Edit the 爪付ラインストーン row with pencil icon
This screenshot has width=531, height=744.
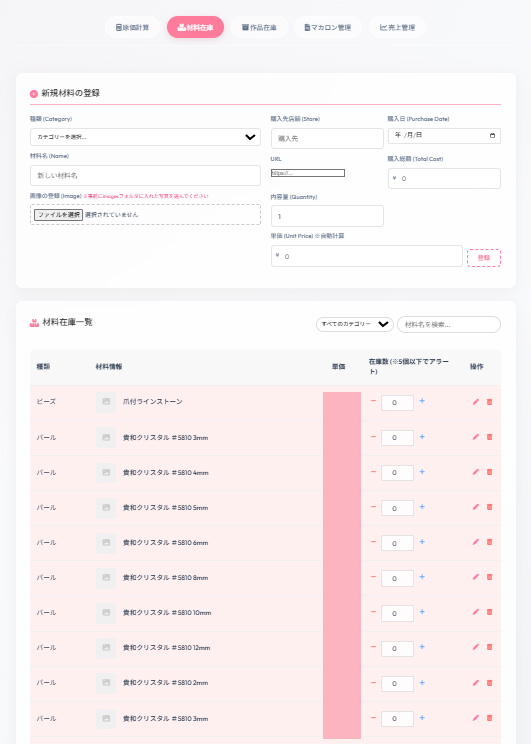(475, 402)
